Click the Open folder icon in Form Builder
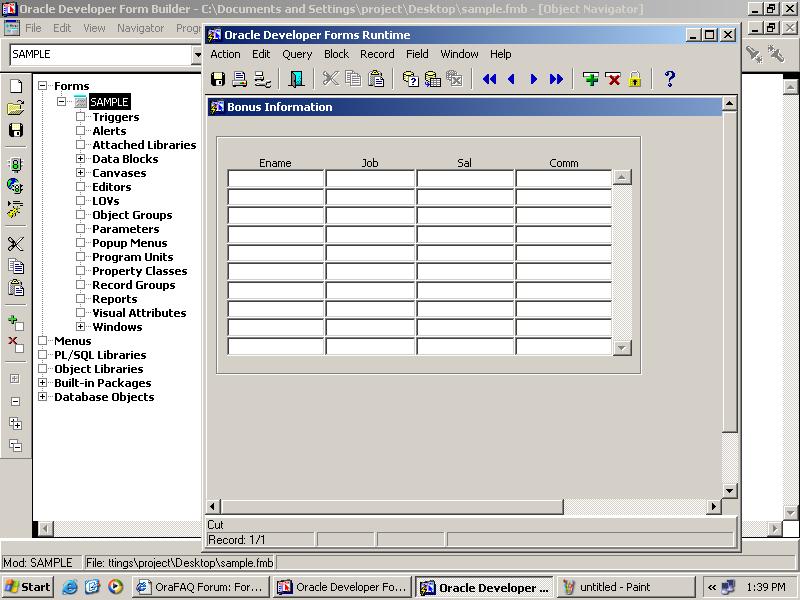 pyautogui.click(x=15, y=108)
